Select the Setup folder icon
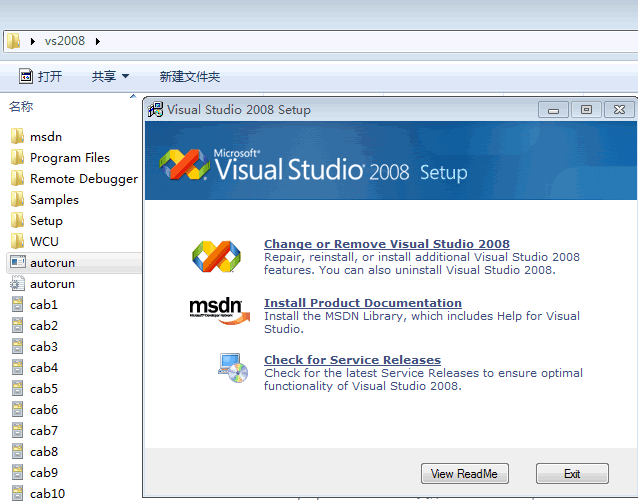Viewport: 638px width, 503px height. [17, 221]
